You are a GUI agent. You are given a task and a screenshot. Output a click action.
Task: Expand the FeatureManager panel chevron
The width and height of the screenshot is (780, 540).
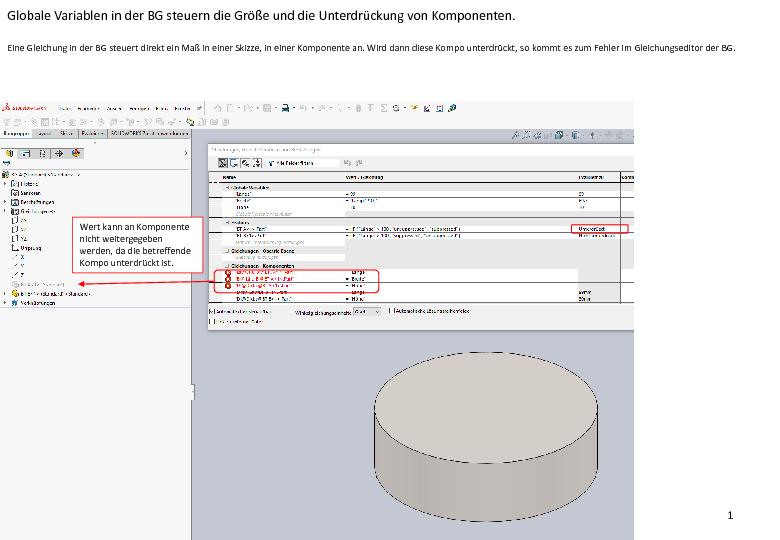[186, 153]
